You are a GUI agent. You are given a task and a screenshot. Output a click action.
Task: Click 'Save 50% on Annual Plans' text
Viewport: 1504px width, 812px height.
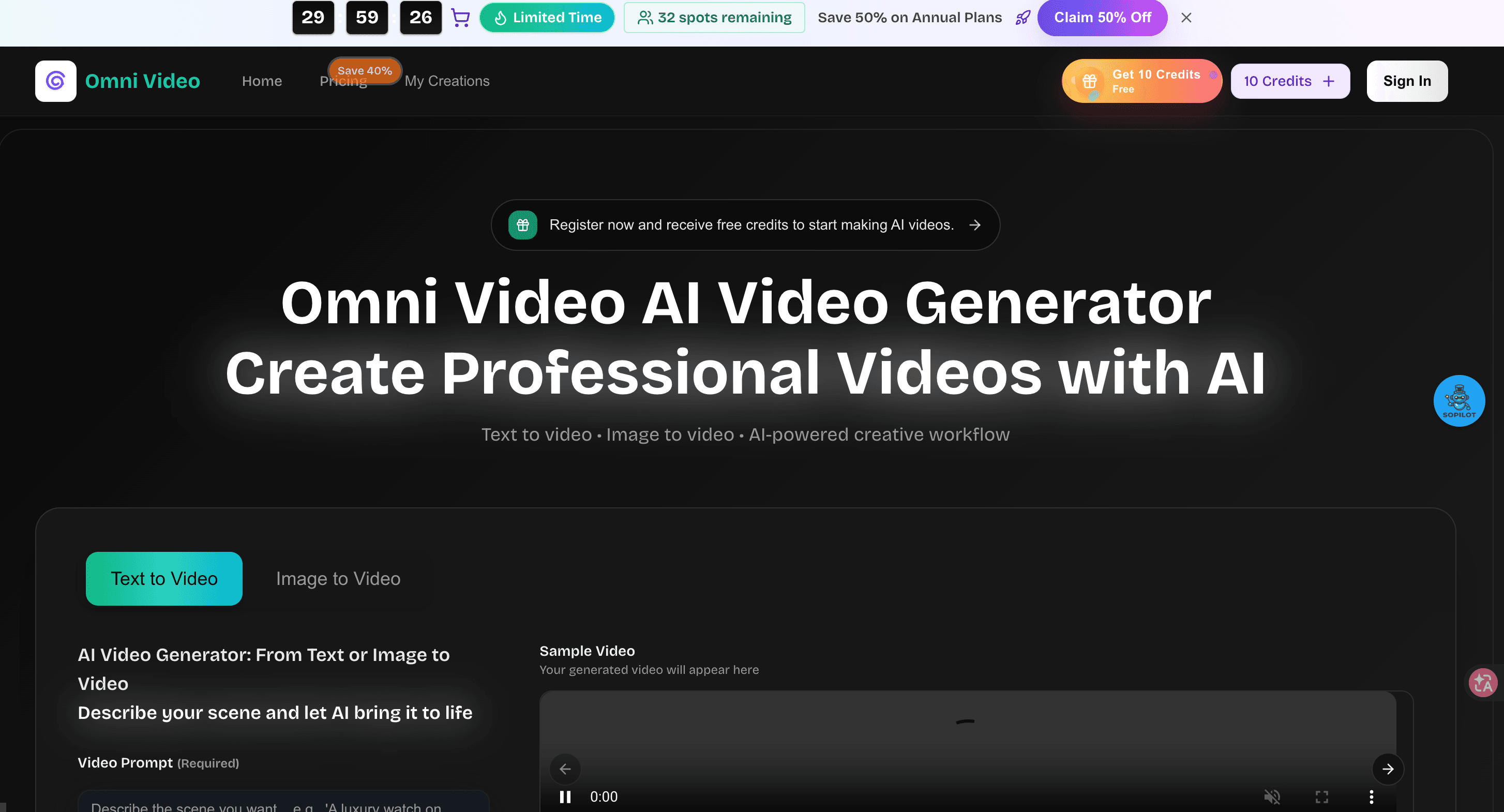pyautogui.click(x=910, y=18)
